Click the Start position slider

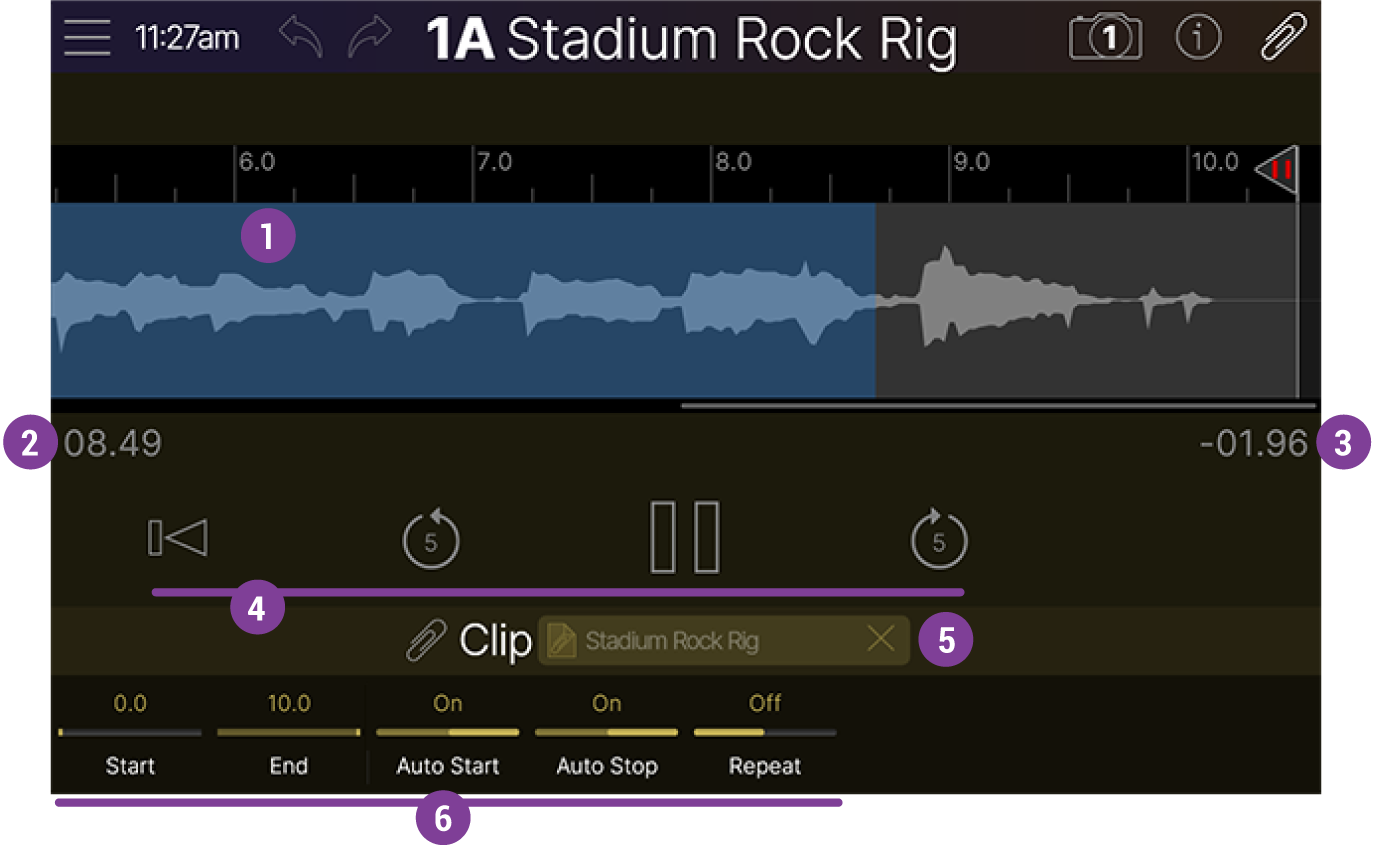point(130,732)
